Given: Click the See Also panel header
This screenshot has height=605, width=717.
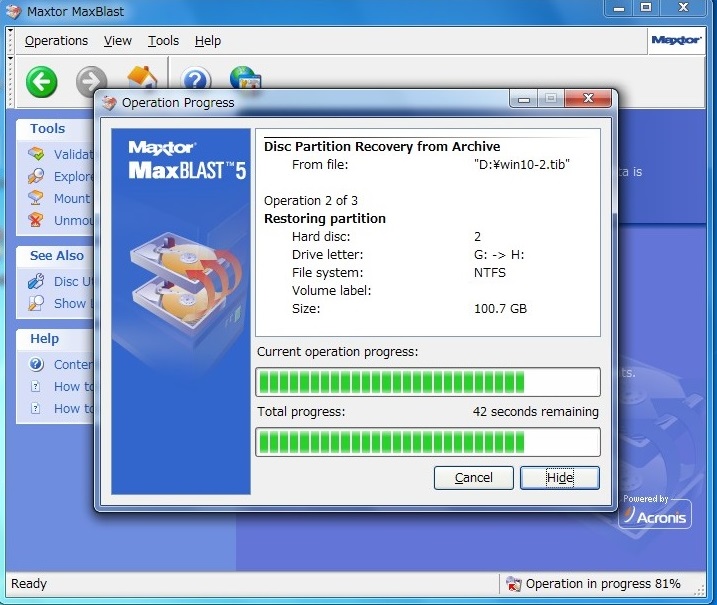Looking at the screenshot, I should [x=57, y=255].
